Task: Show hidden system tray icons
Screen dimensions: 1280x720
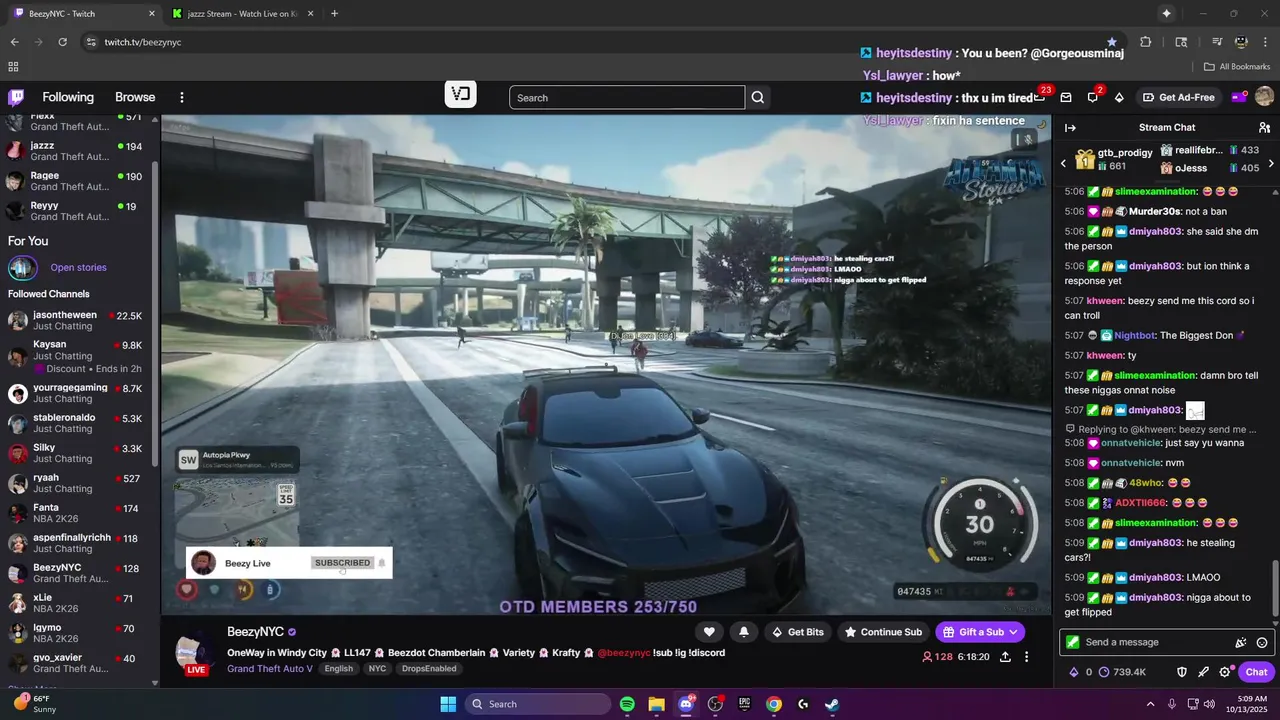Action: click(1150, 704)
